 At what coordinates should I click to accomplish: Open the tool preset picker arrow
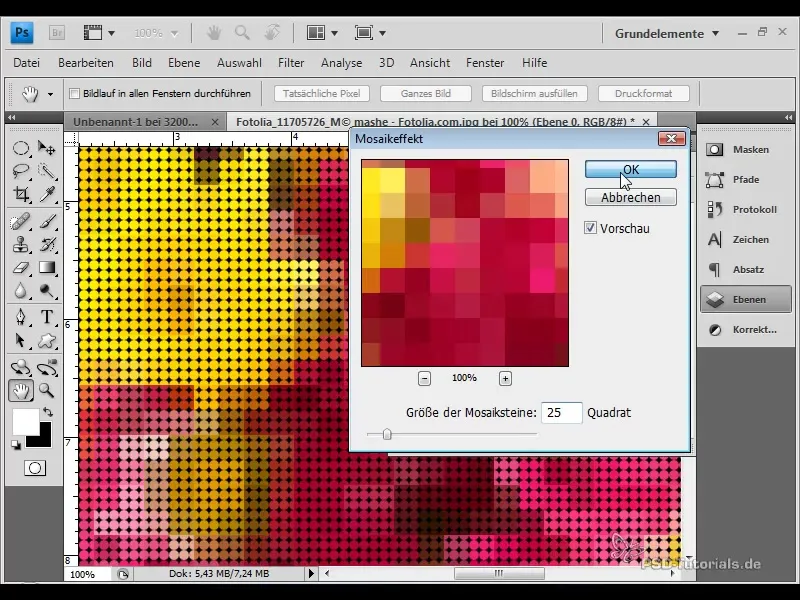point(50,94)
